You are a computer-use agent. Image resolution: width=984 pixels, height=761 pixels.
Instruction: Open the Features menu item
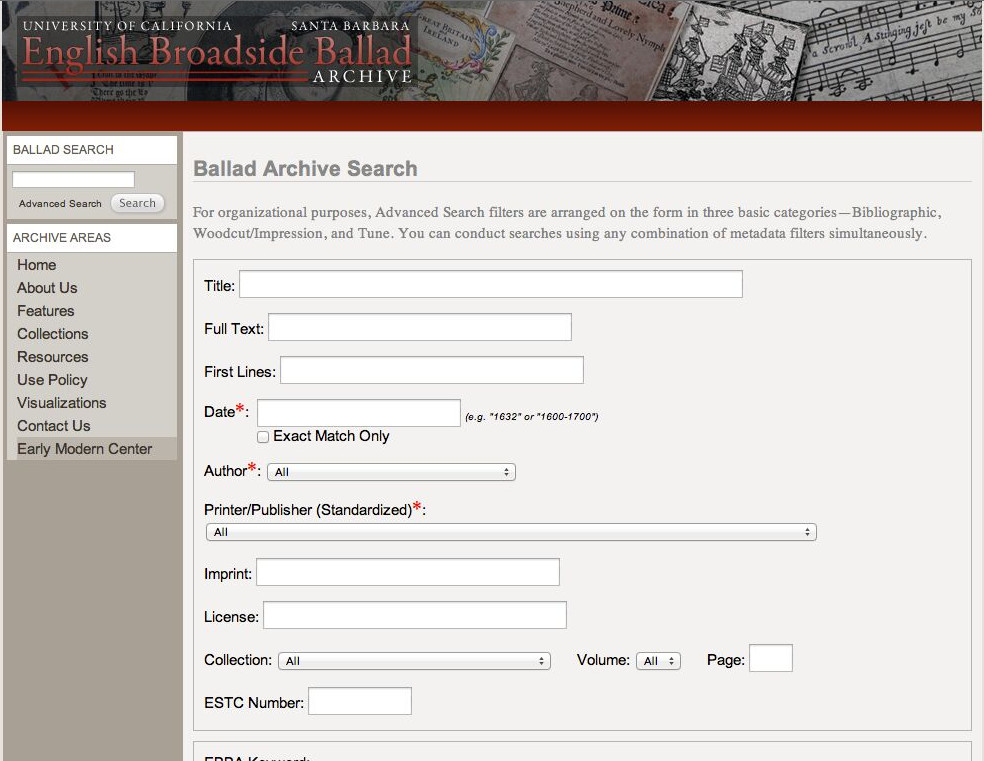[x=45, y=311]
